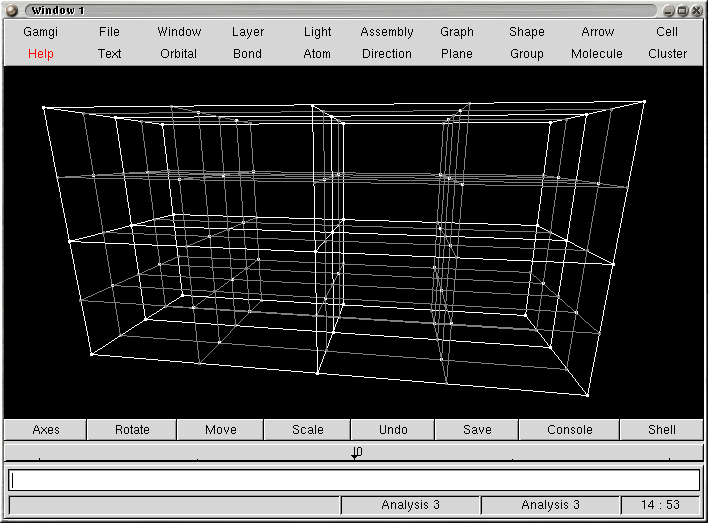This screenshot has width=708, height=523.
Task: Open the Shell button
Action: tap(661, 430)
